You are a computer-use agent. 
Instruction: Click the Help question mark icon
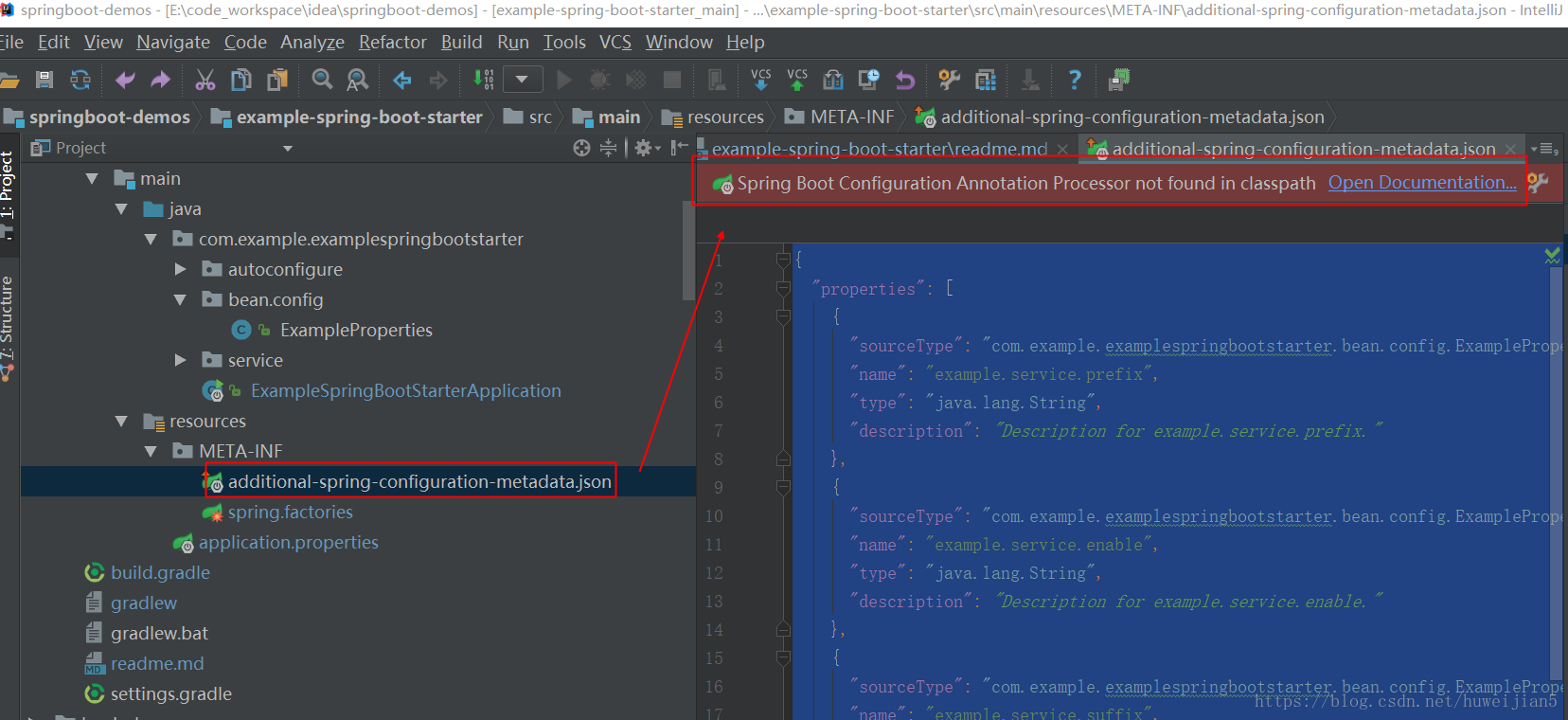click(1075, 80)
